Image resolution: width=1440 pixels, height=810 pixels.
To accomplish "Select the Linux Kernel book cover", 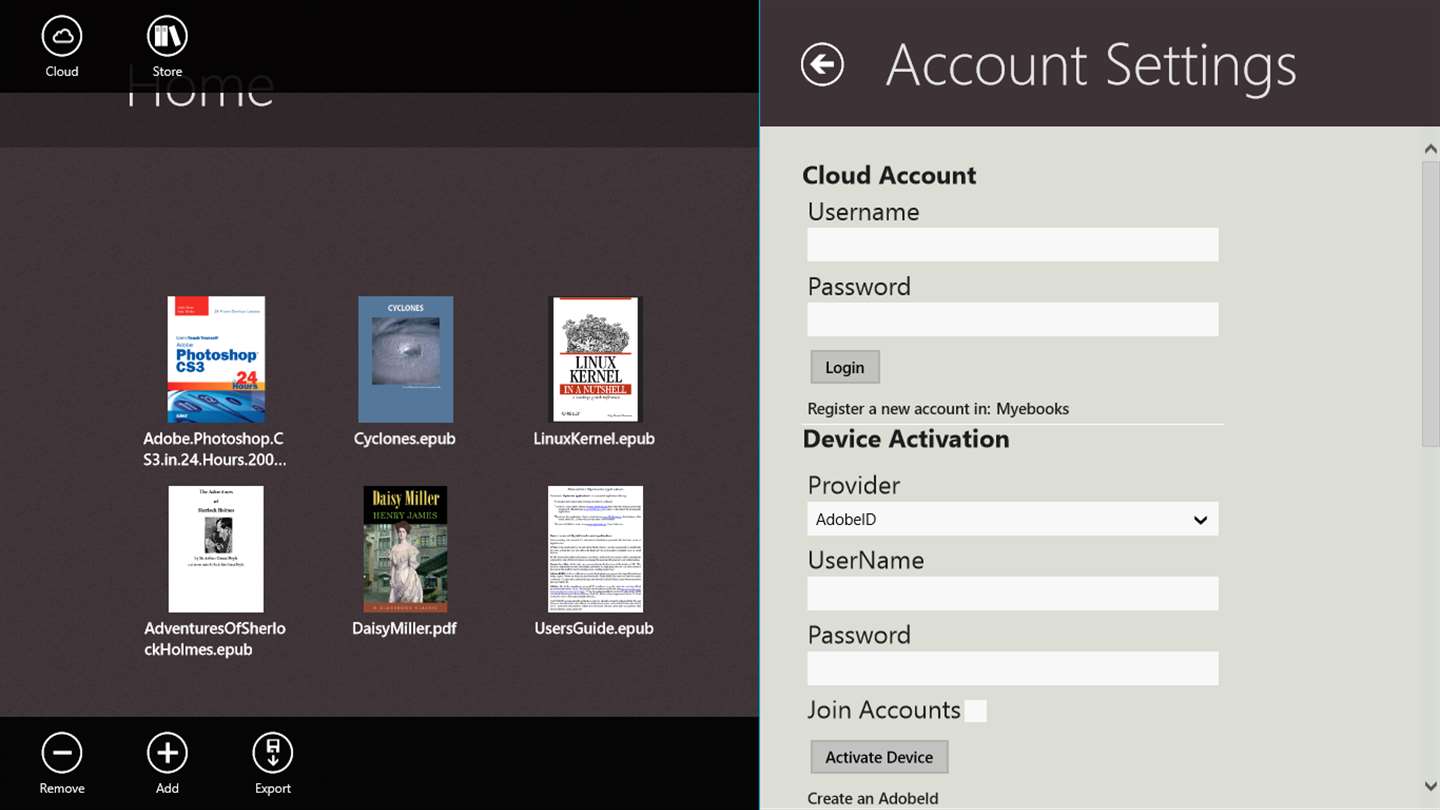I will pyautogui.click(x=595, y=359).
